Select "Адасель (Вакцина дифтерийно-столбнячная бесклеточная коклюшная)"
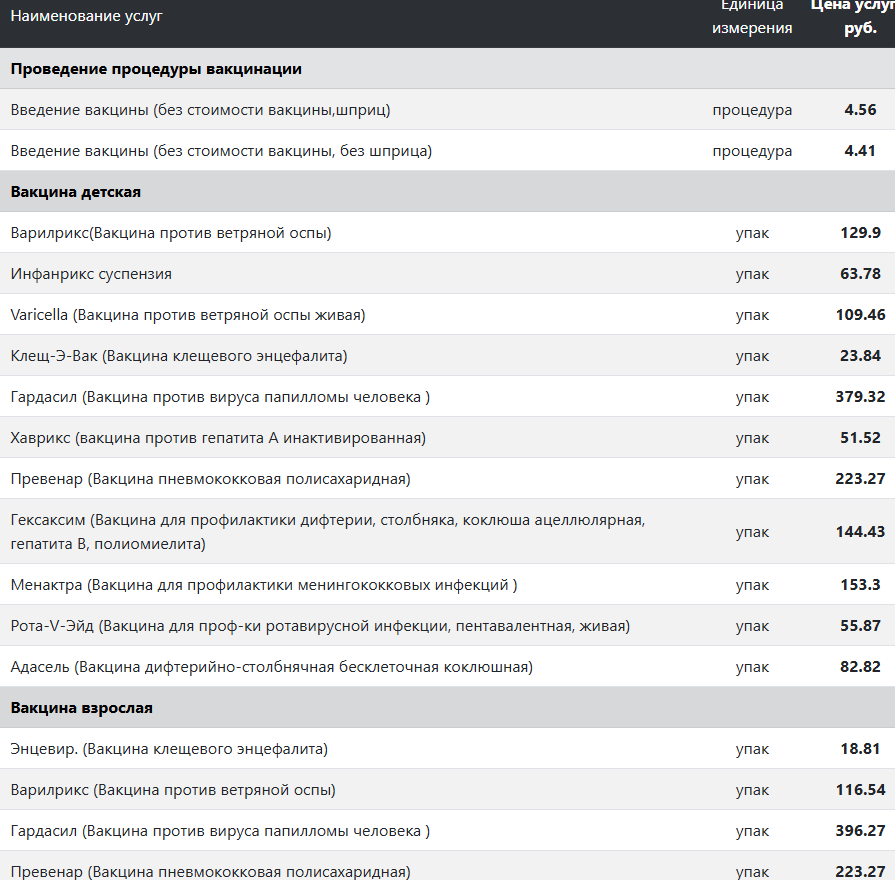Viewport: 895px width, 880px height. [272, 667]
